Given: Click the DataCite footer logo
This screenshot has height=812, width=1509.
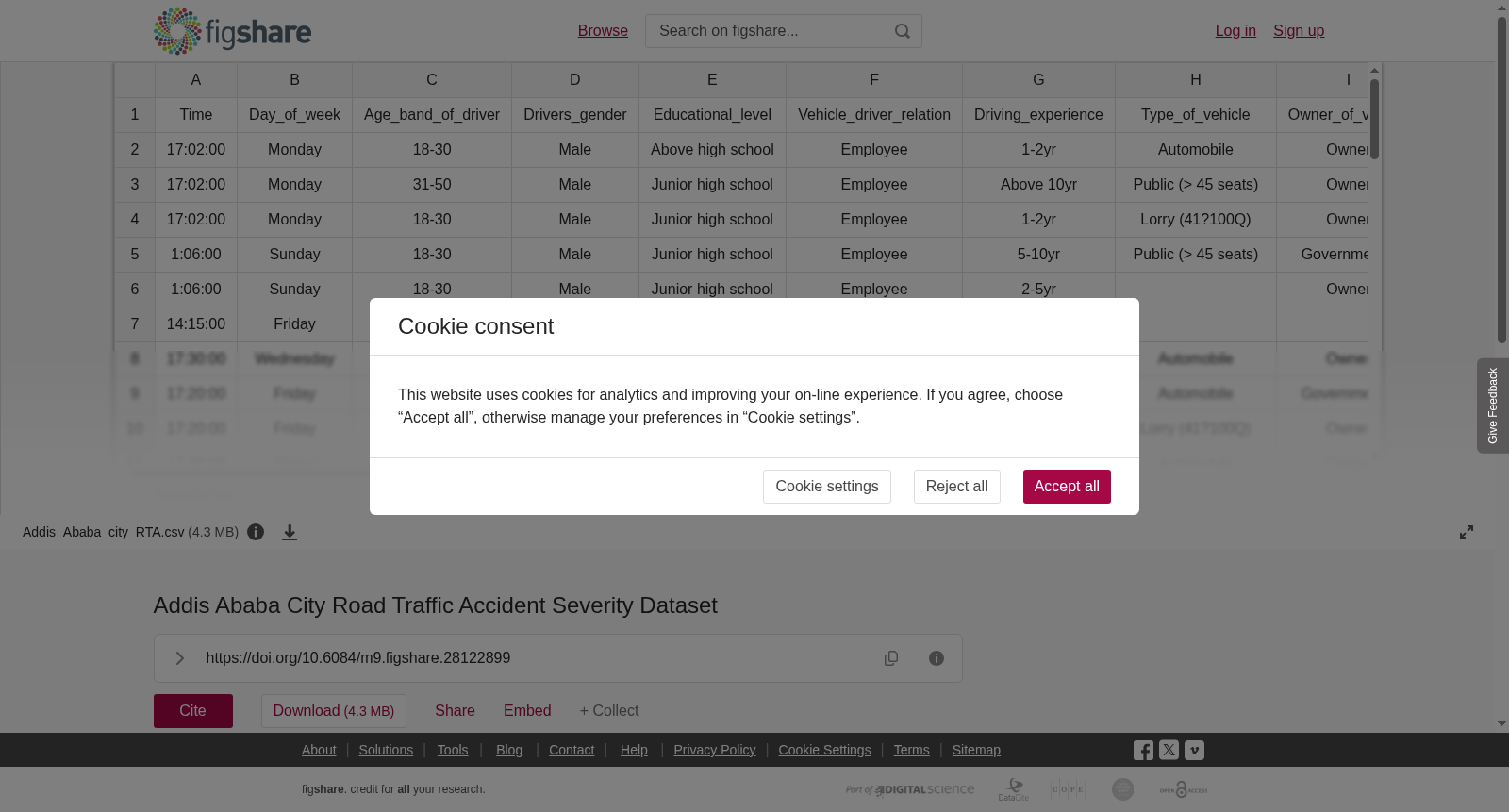Looking at the screenshot, I should click(x=1014, y=789).
